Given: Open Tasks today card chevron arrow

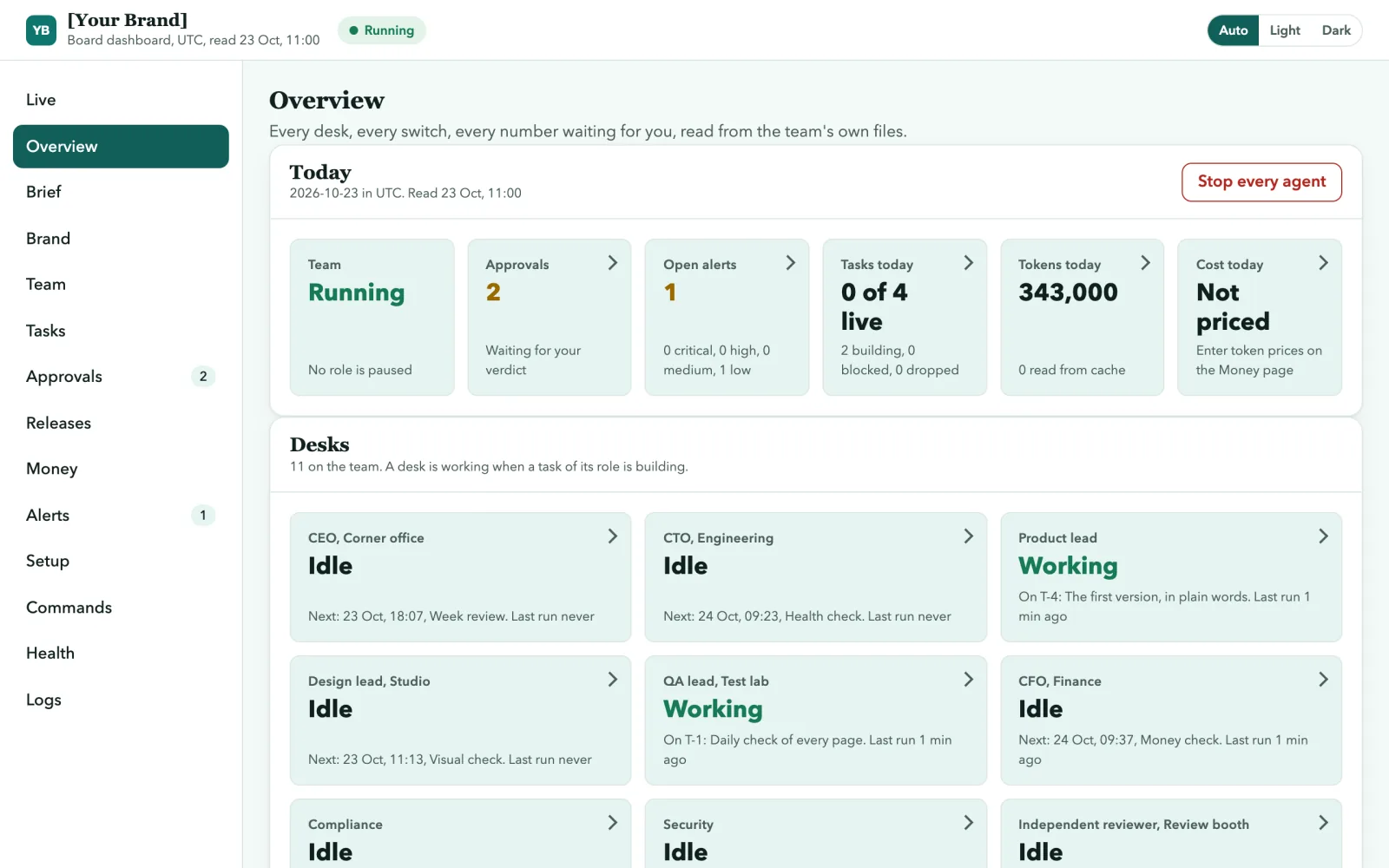Looking at the screenshot, I should click(x=968, y=263).
